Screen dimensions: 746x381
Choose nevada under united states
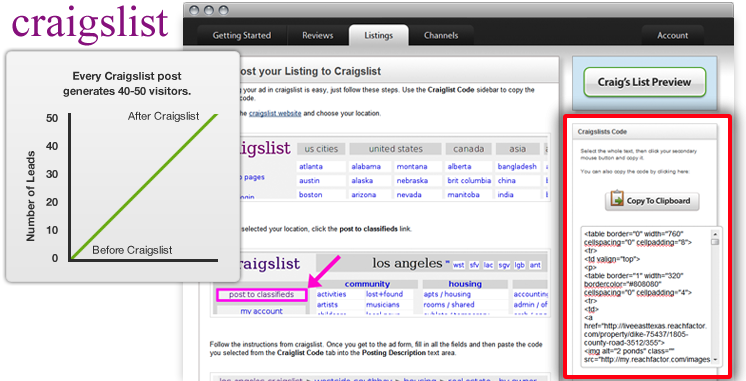tap(409, 195)
